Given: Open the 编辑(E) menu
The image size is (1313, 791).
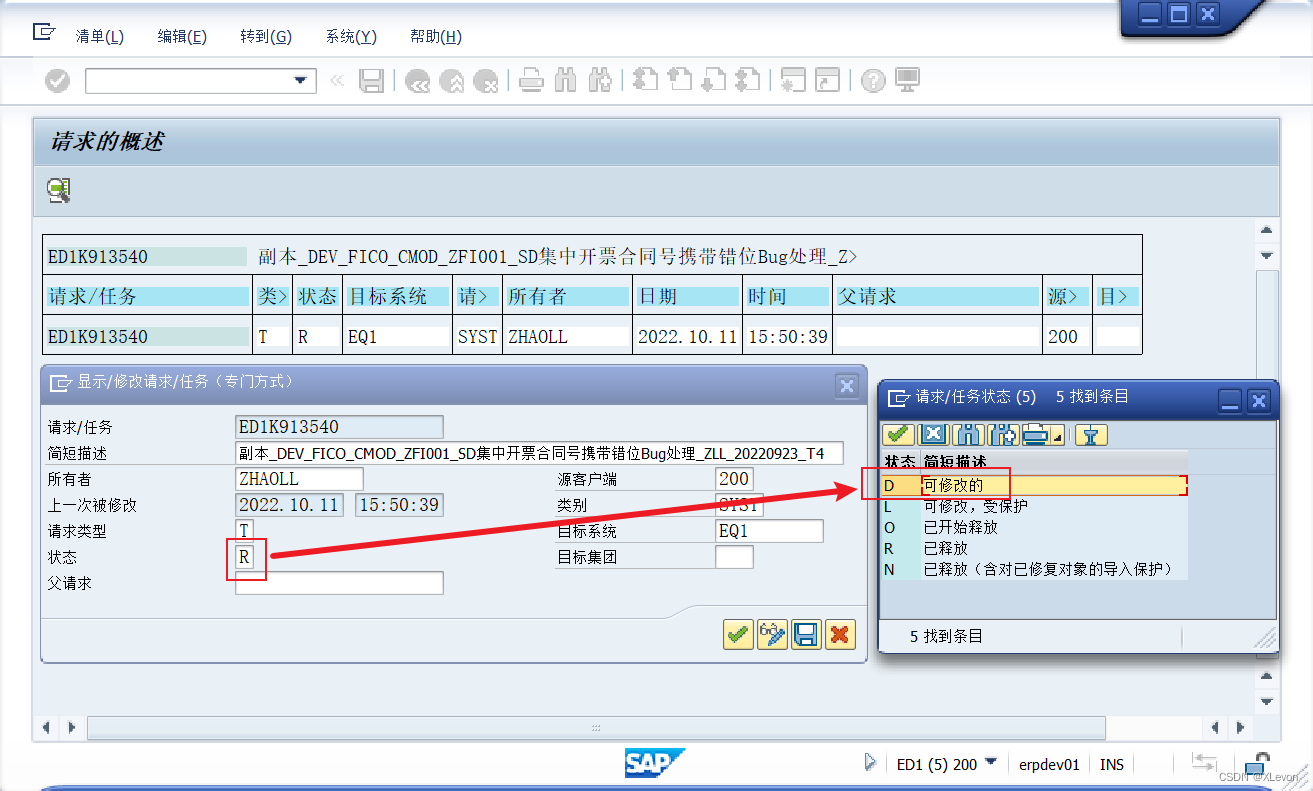Looking at the screenshot, I should pos(182,37).
